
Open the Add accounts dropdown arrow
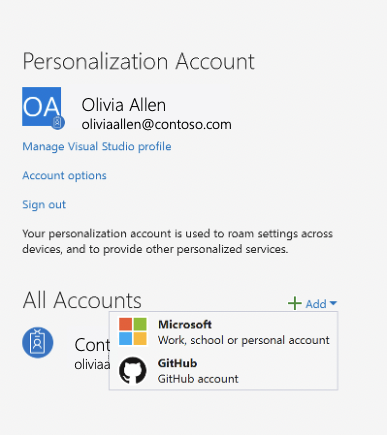click(x=333, y=303)
